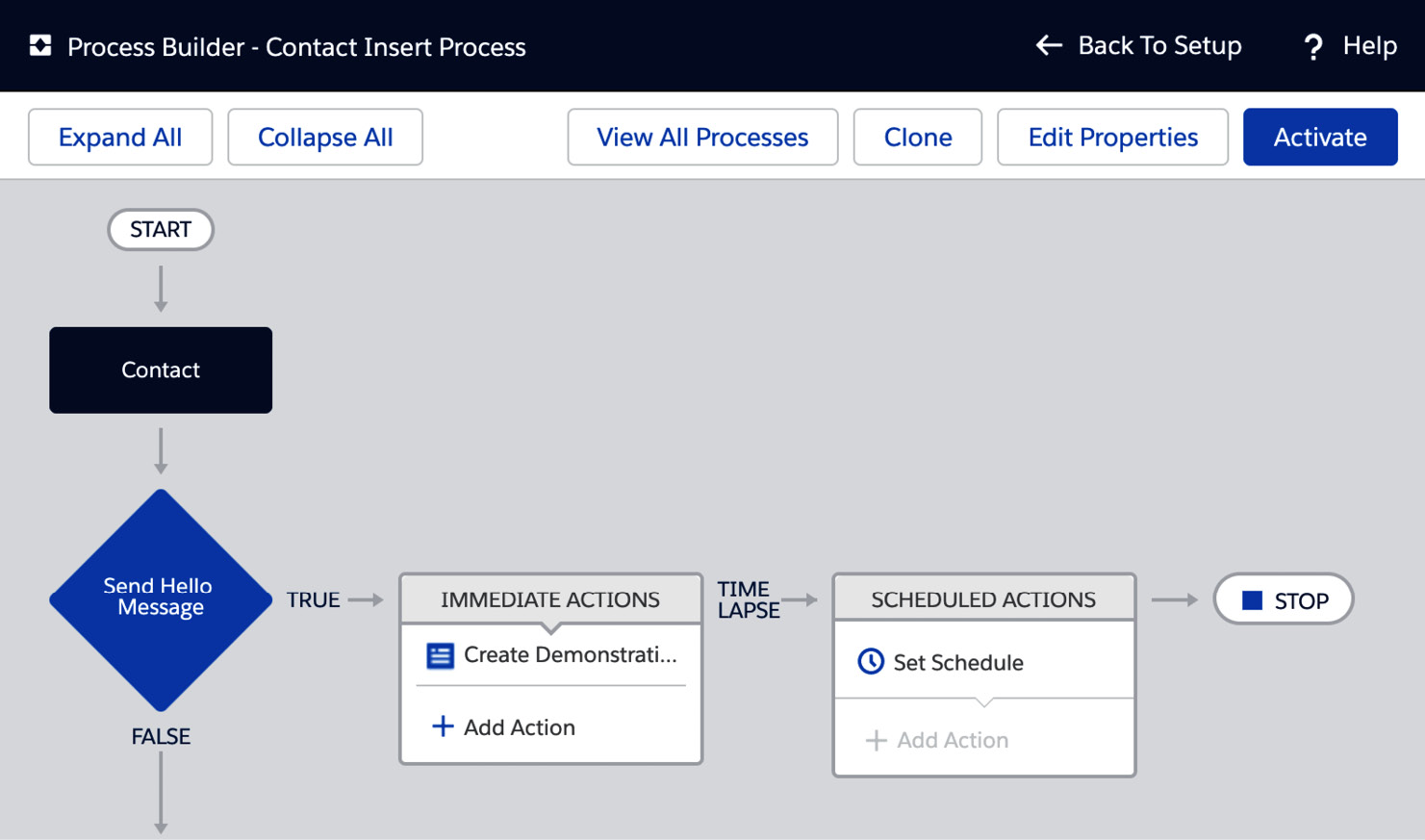This screenshot has width=1425, height=840.
Task: Click the TIME LAPSE label
Action: 749,599
